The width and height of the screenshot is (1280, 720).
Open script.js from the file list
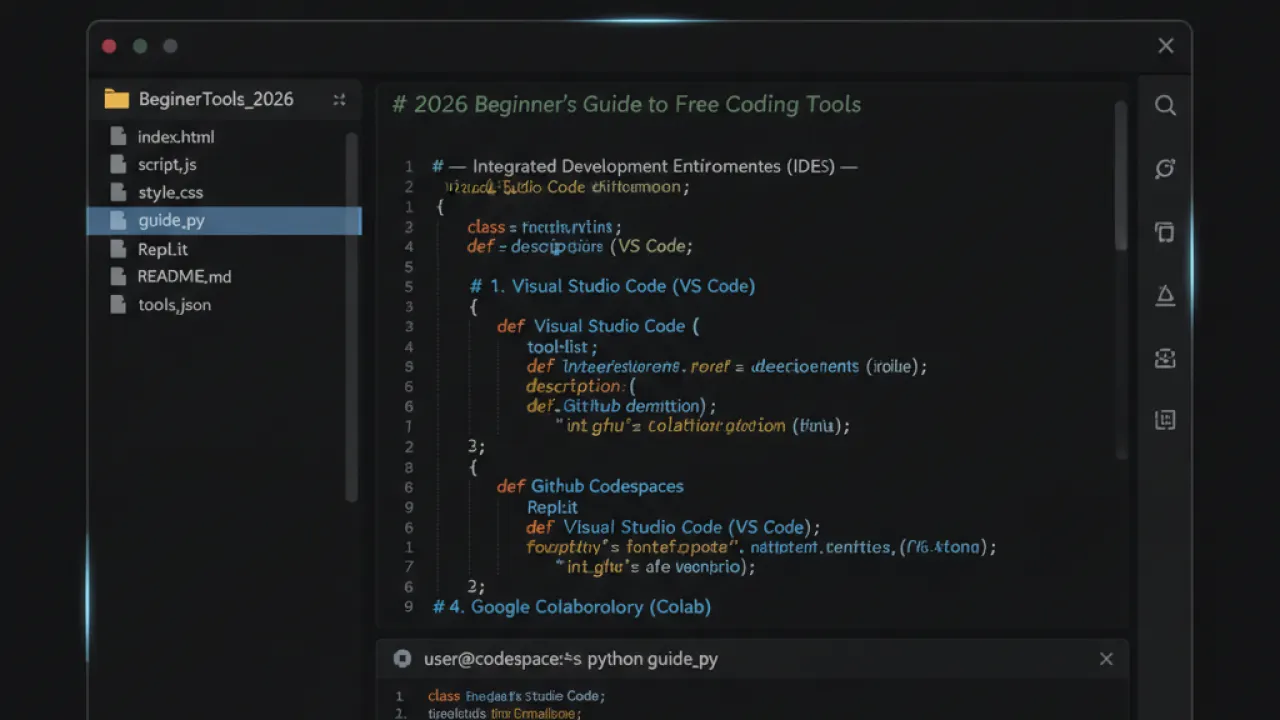click(167, 165)
